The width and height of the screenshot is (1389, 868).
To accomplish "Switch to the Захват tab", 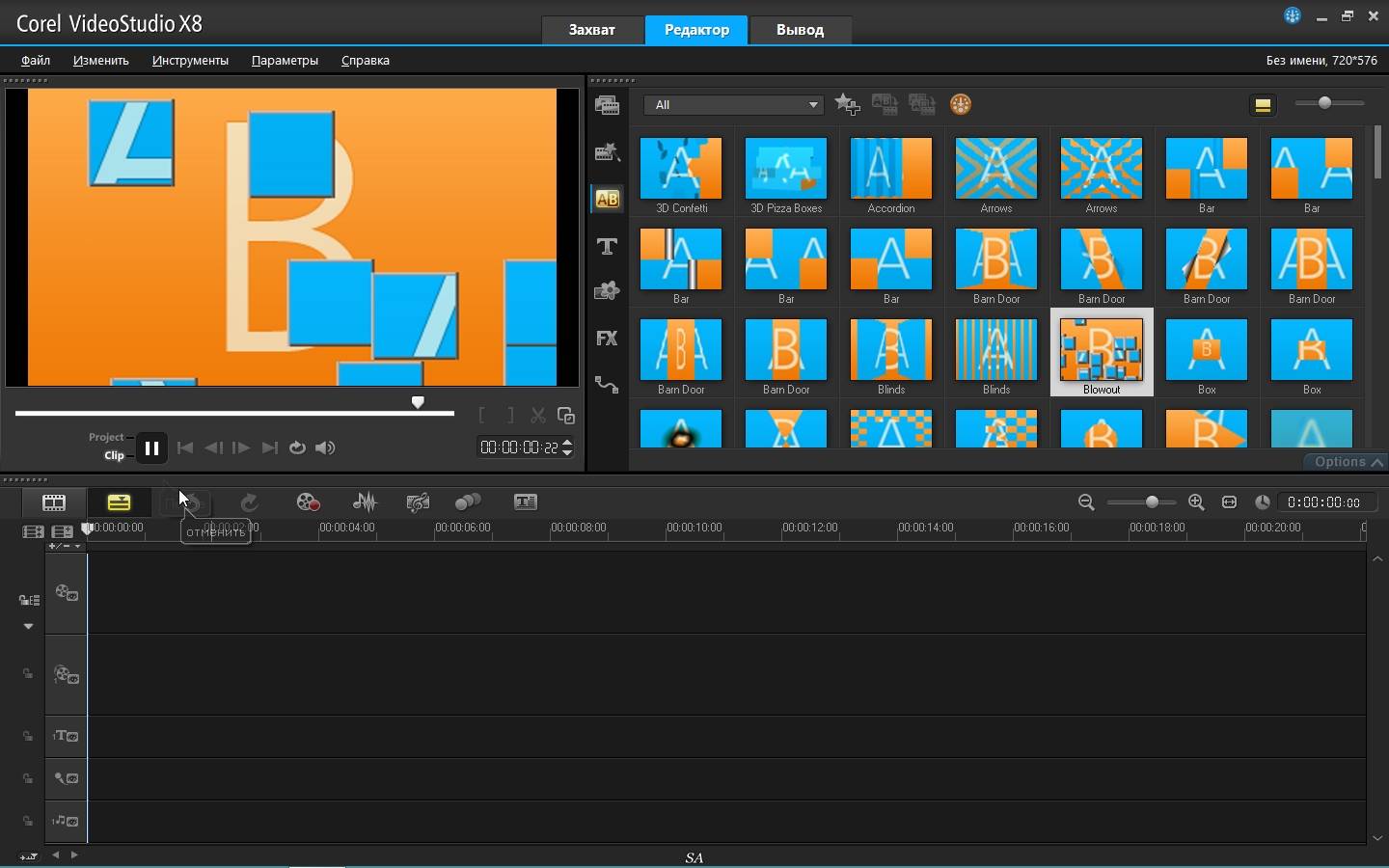I will click(591, 30).
